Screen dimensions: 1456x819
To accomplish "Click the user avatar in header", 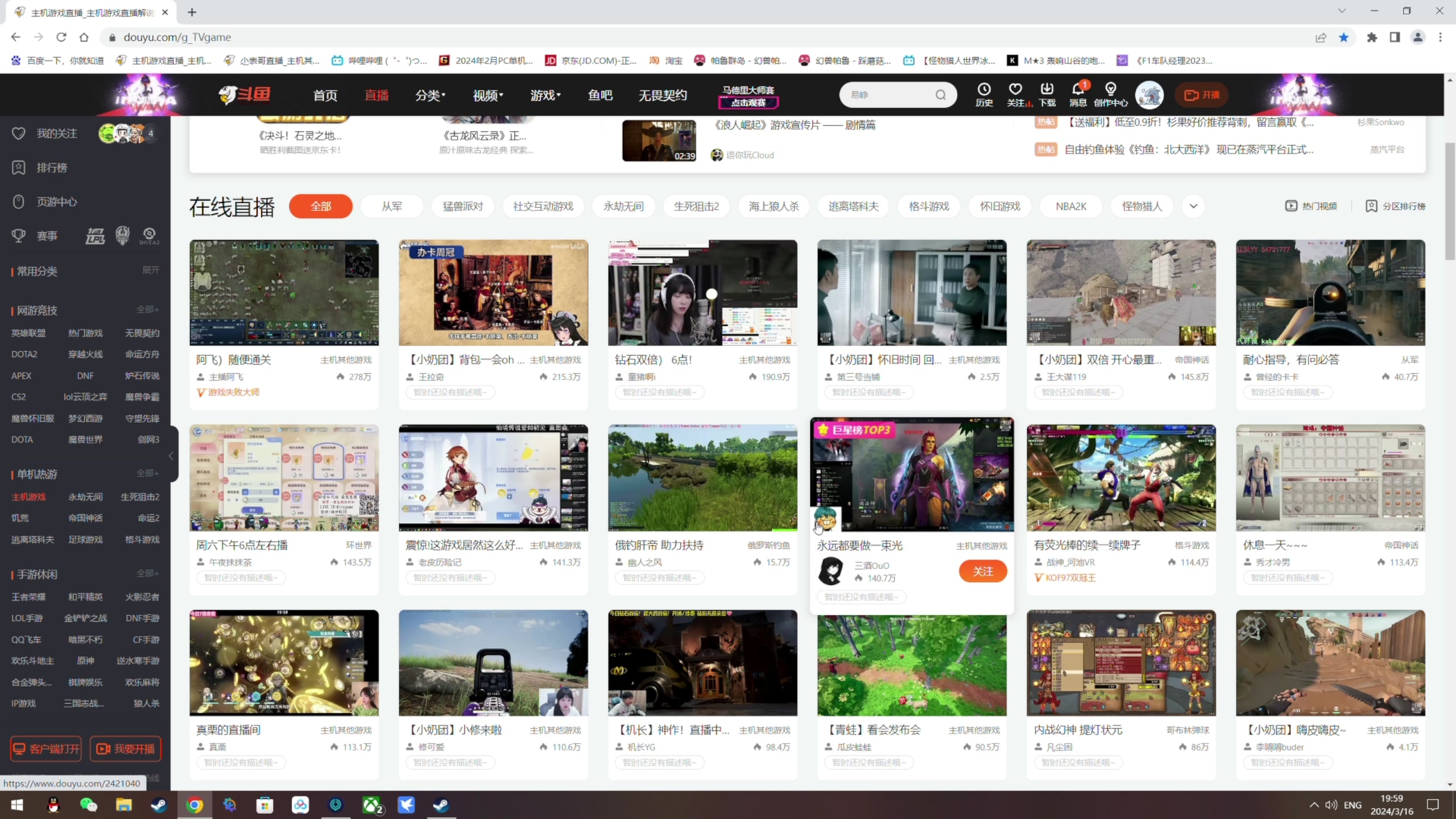I will (x=1149, y=95).
